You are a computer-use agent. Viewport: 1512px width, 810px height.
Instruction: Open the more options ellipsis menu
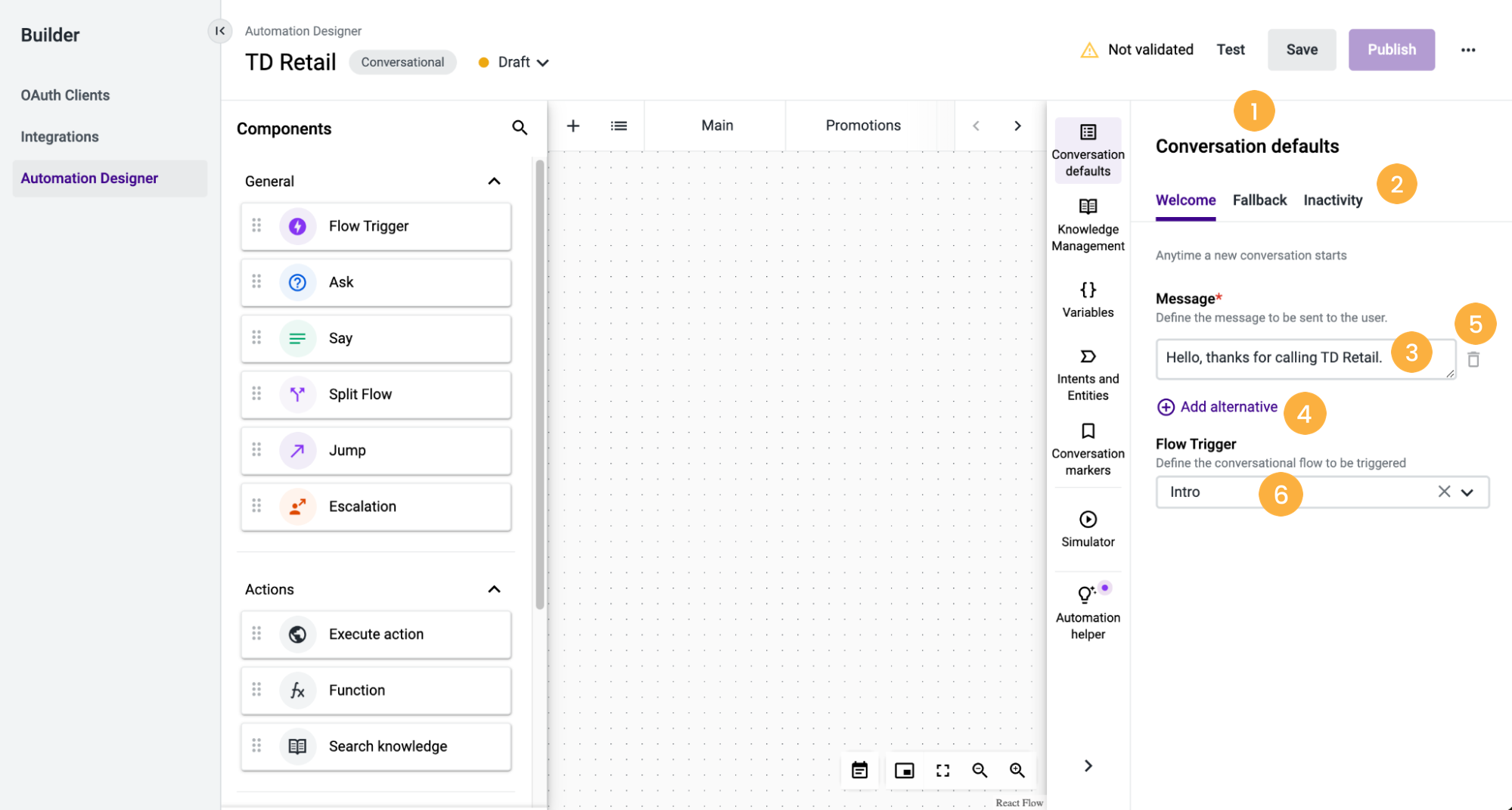[x=1468, y=50]
